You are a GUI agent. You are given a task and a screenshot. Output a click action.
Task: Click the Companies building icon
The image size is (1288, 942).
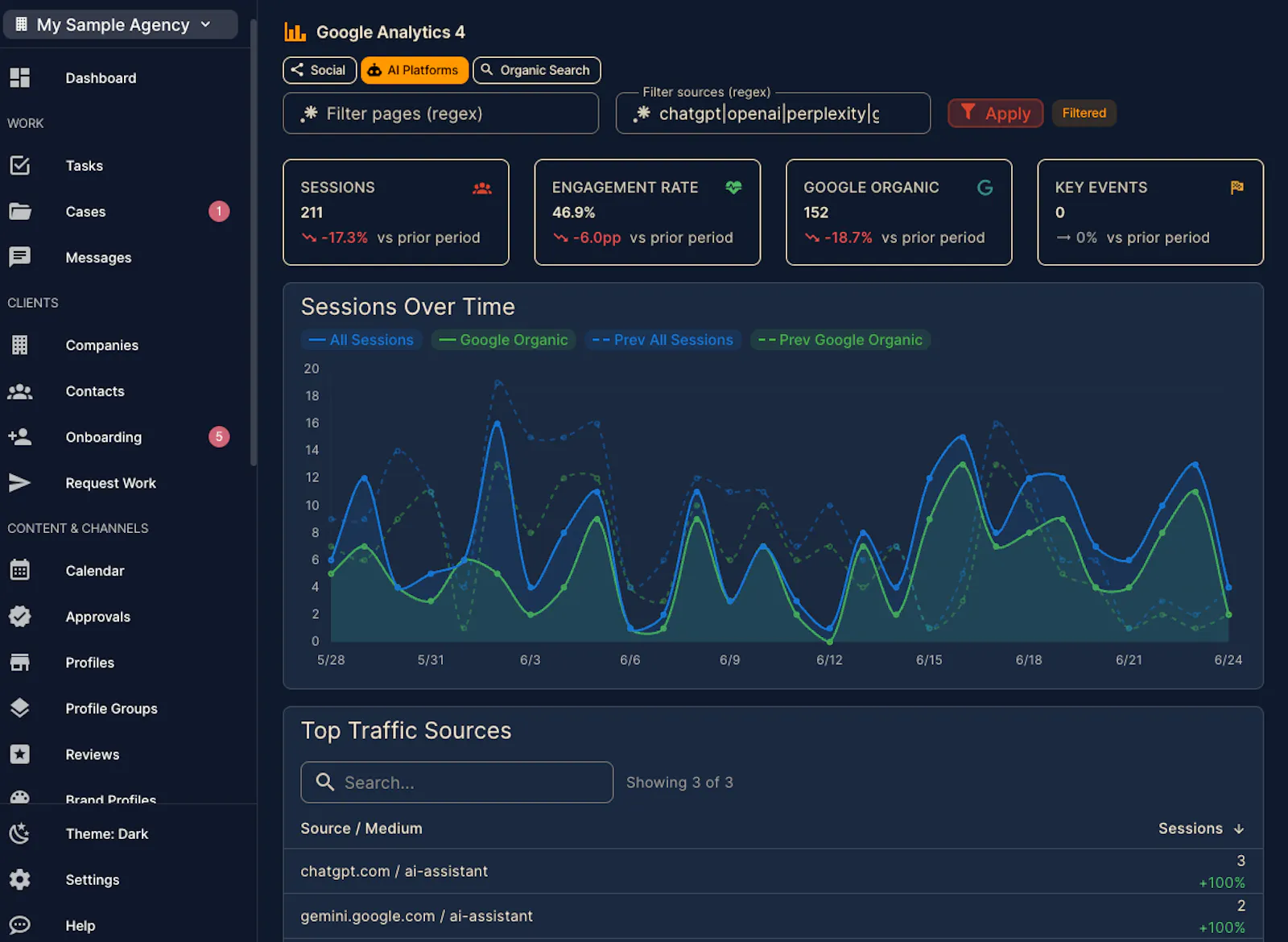pyautogui.click(x=19, y=345)
